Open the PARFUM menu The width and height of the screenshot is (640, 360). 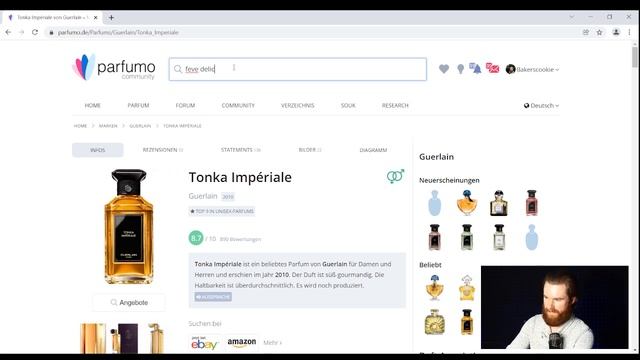click(x=138, y=105)
